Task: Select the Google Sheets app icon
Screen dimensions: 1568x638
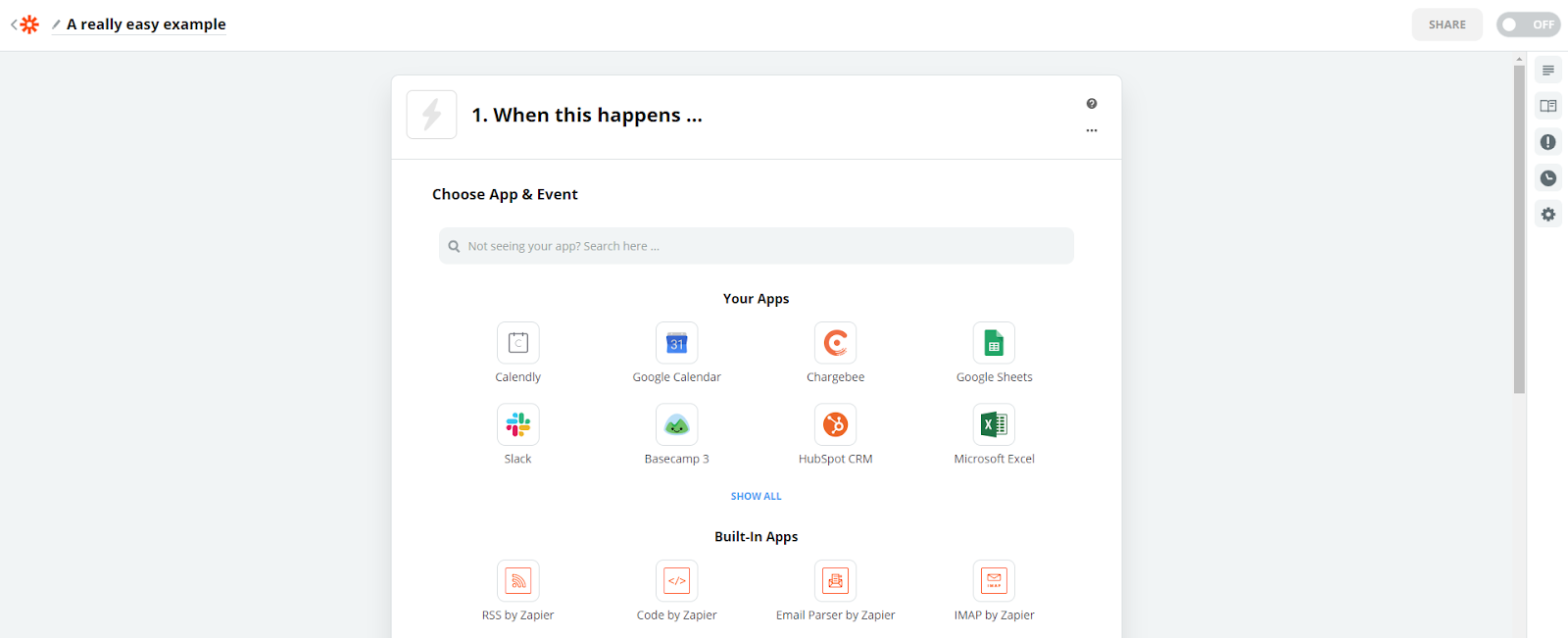Action: click(x=995, y=343)
